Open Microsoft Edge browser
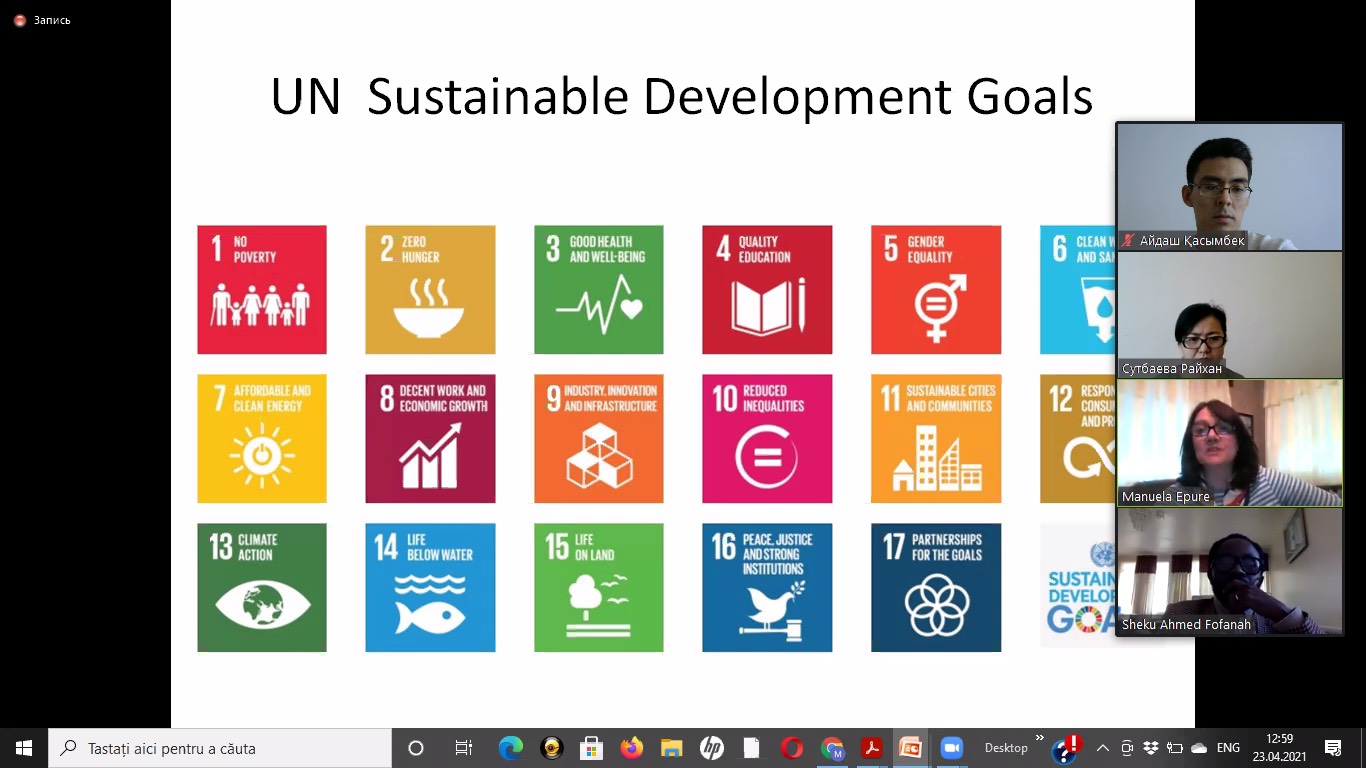Viewport: 1366px width, 768px height. [x=511, y=748]
